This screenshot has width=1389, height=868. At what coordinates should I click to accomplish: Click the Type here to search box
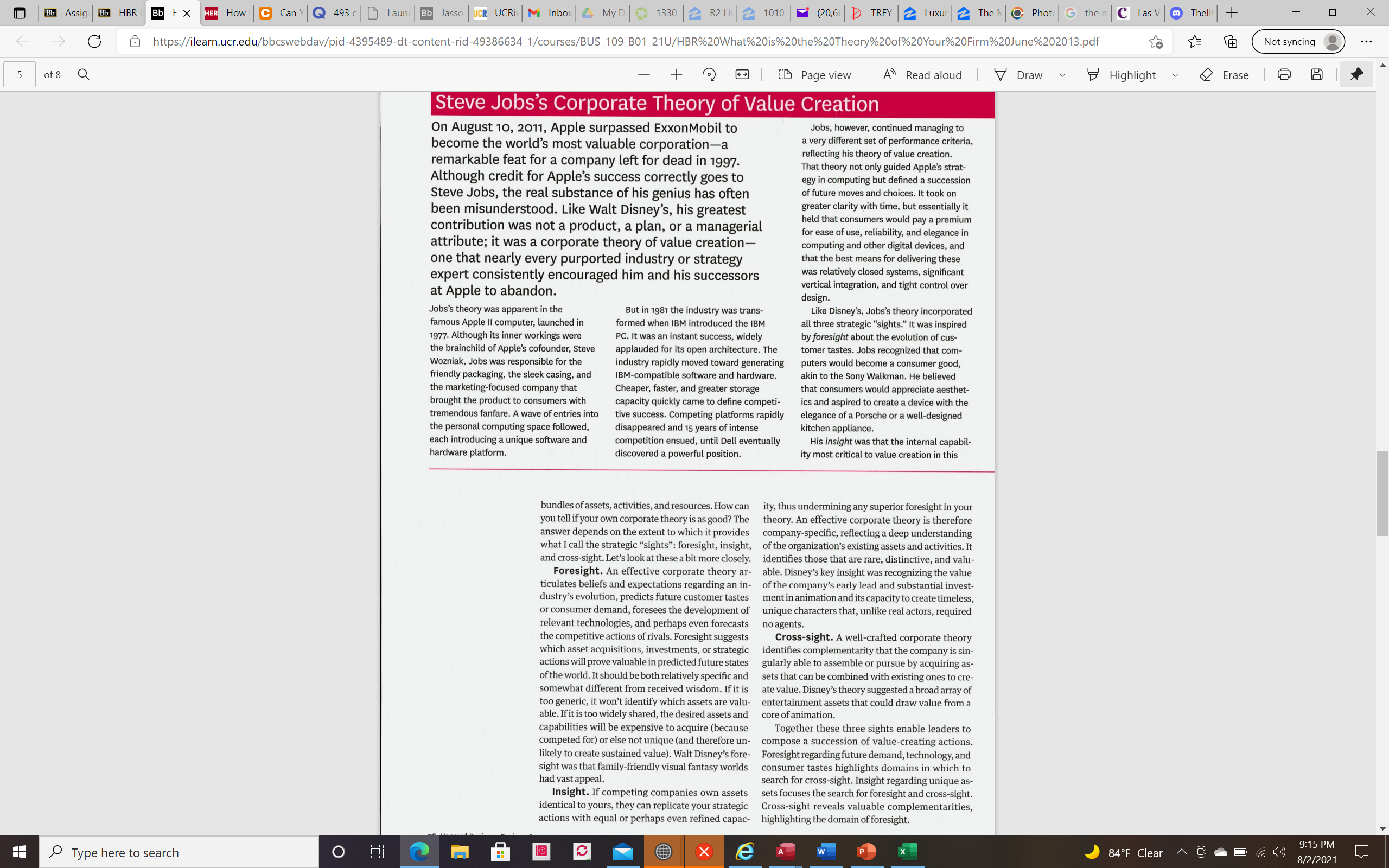179,852
